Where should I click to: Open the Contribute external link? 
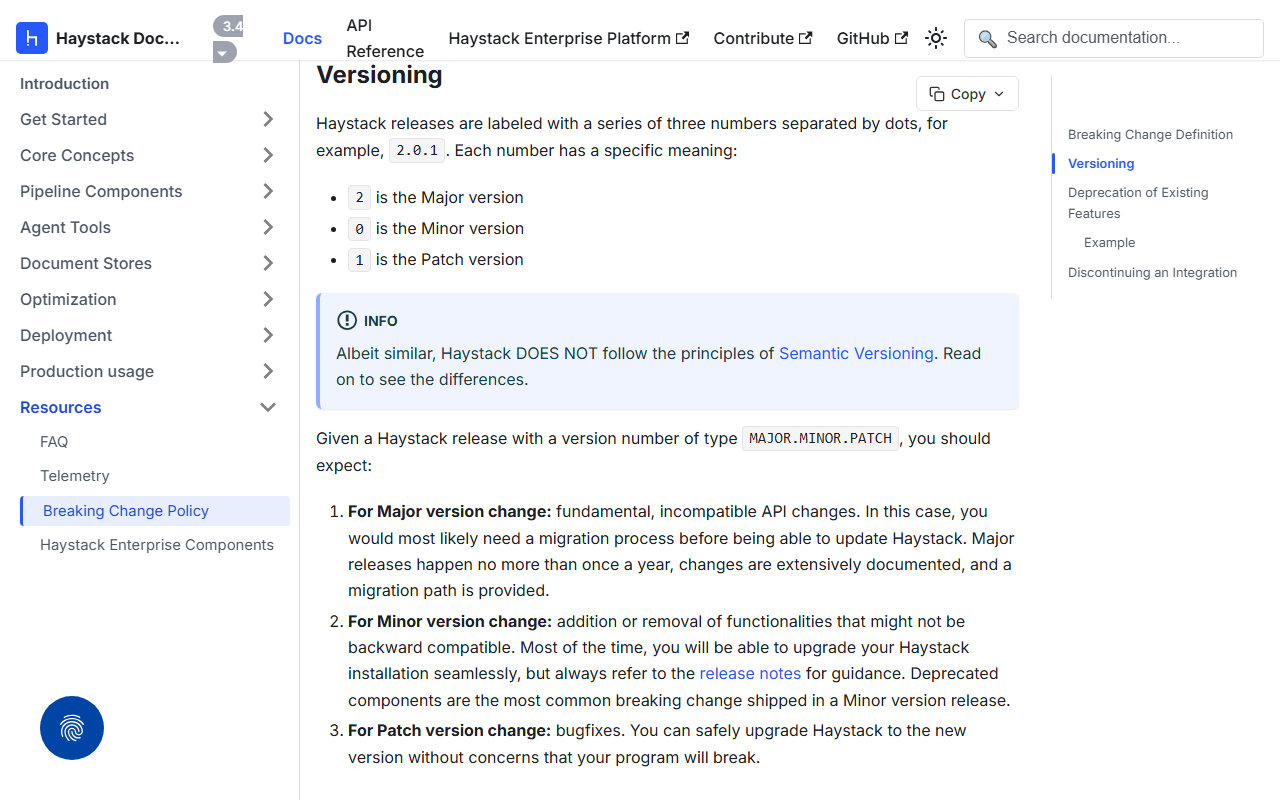(763, 38)
